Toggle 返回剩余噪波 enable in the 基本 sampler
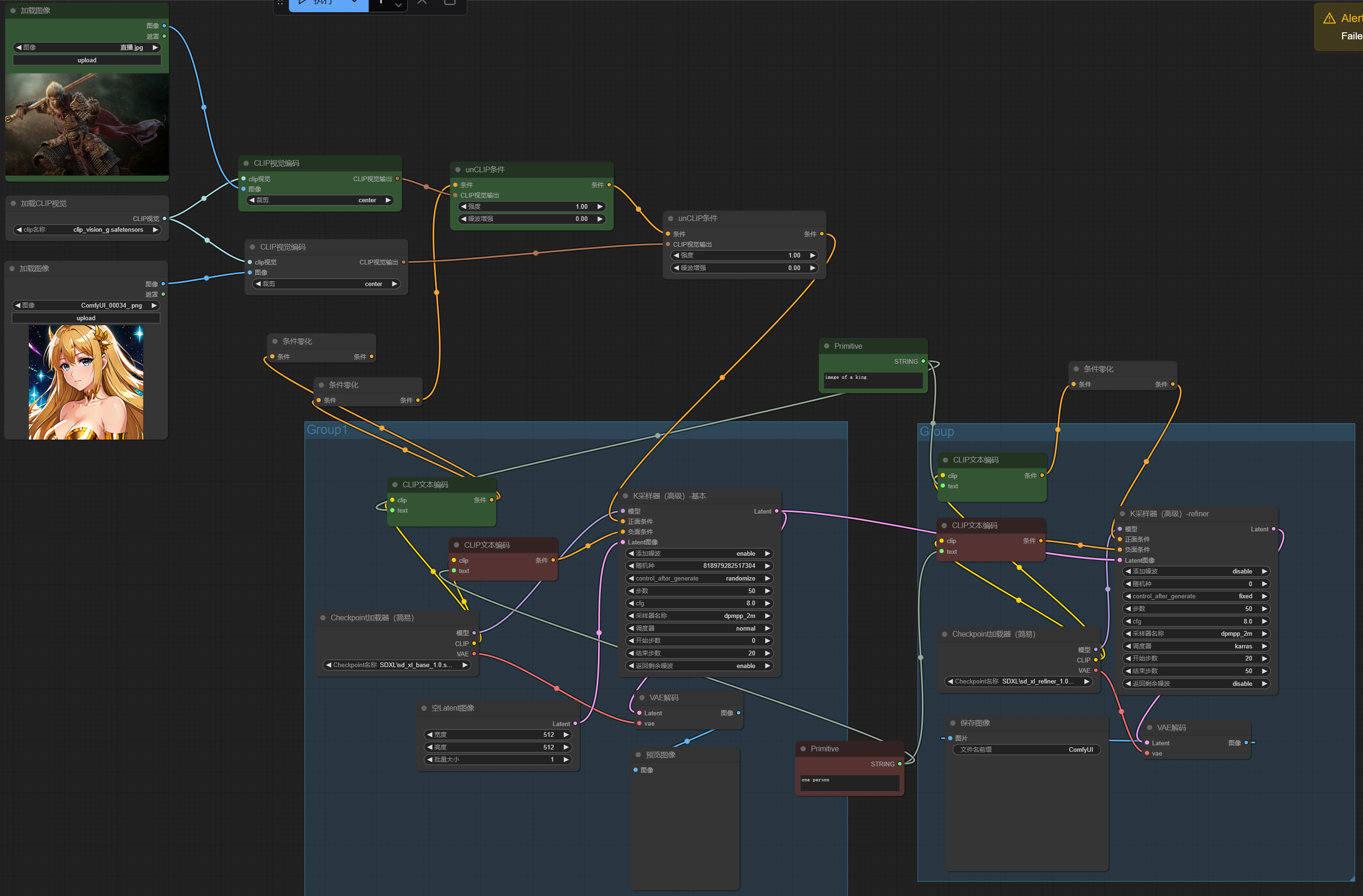 699,666
